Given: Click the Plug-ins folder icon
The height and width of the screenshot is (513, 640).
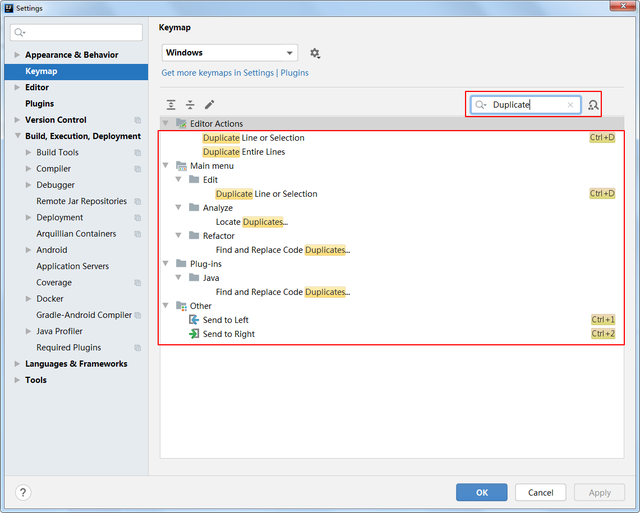Looking at the screenshot, I should coord(181,264).
